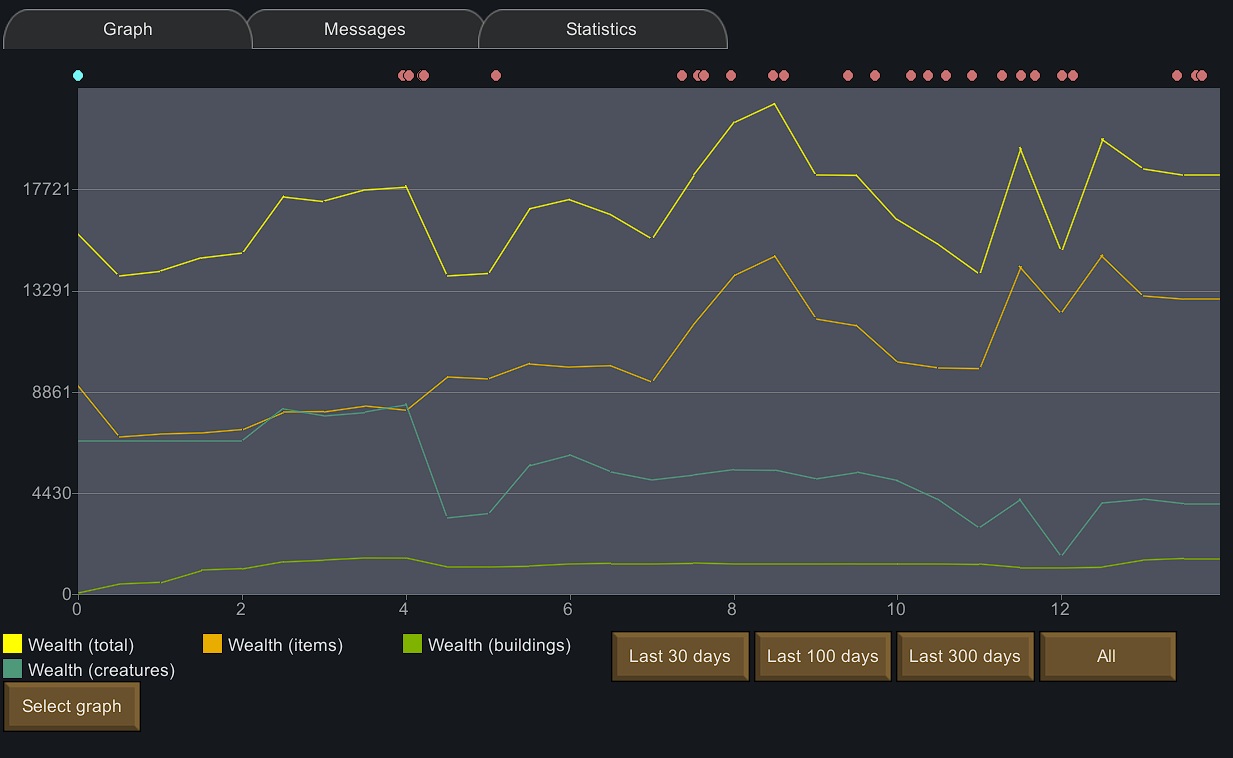Show the last 300 days
Screen dimensions: 1233x758
click(965, 656)
